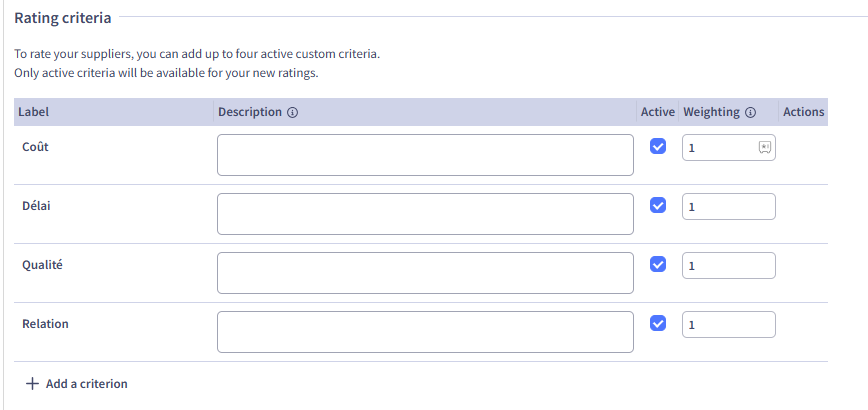
Task: Click the Label column header
Action: (x=34, y=112)
